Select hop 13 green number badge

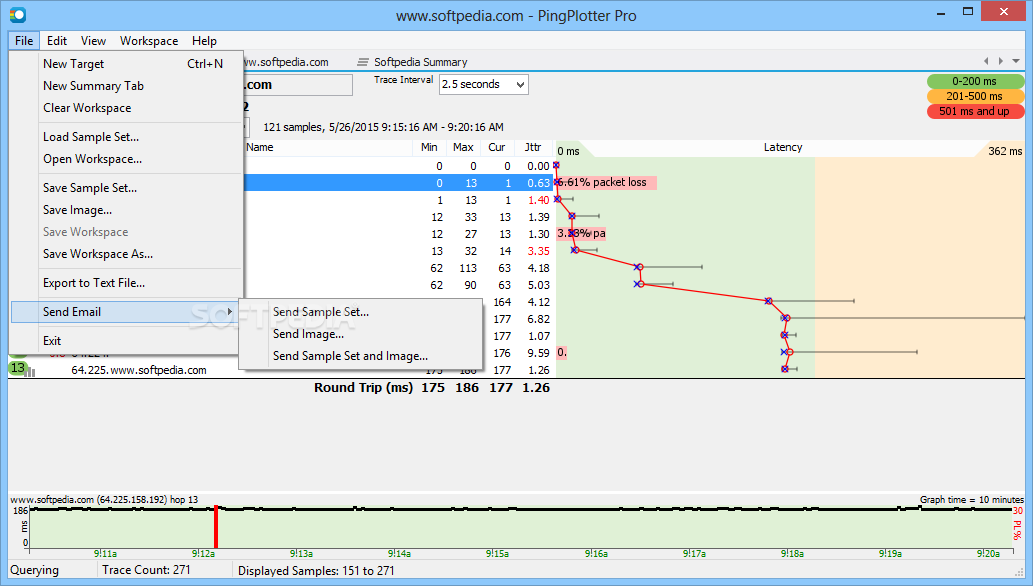click(x=18, y=368)
